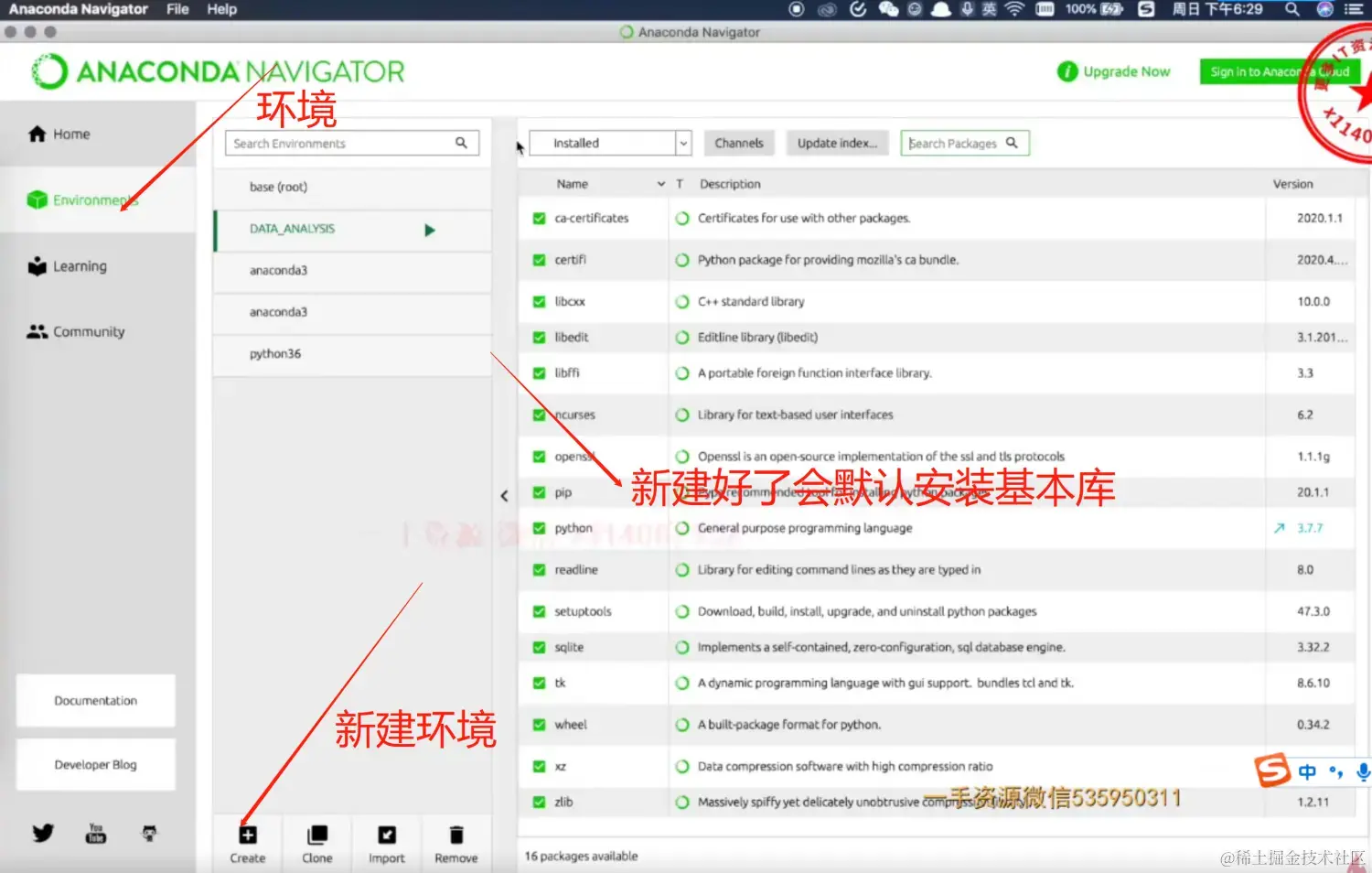1372x873 pixels.
Task: Uncheck the certifi package
Action: pos(540,260)
